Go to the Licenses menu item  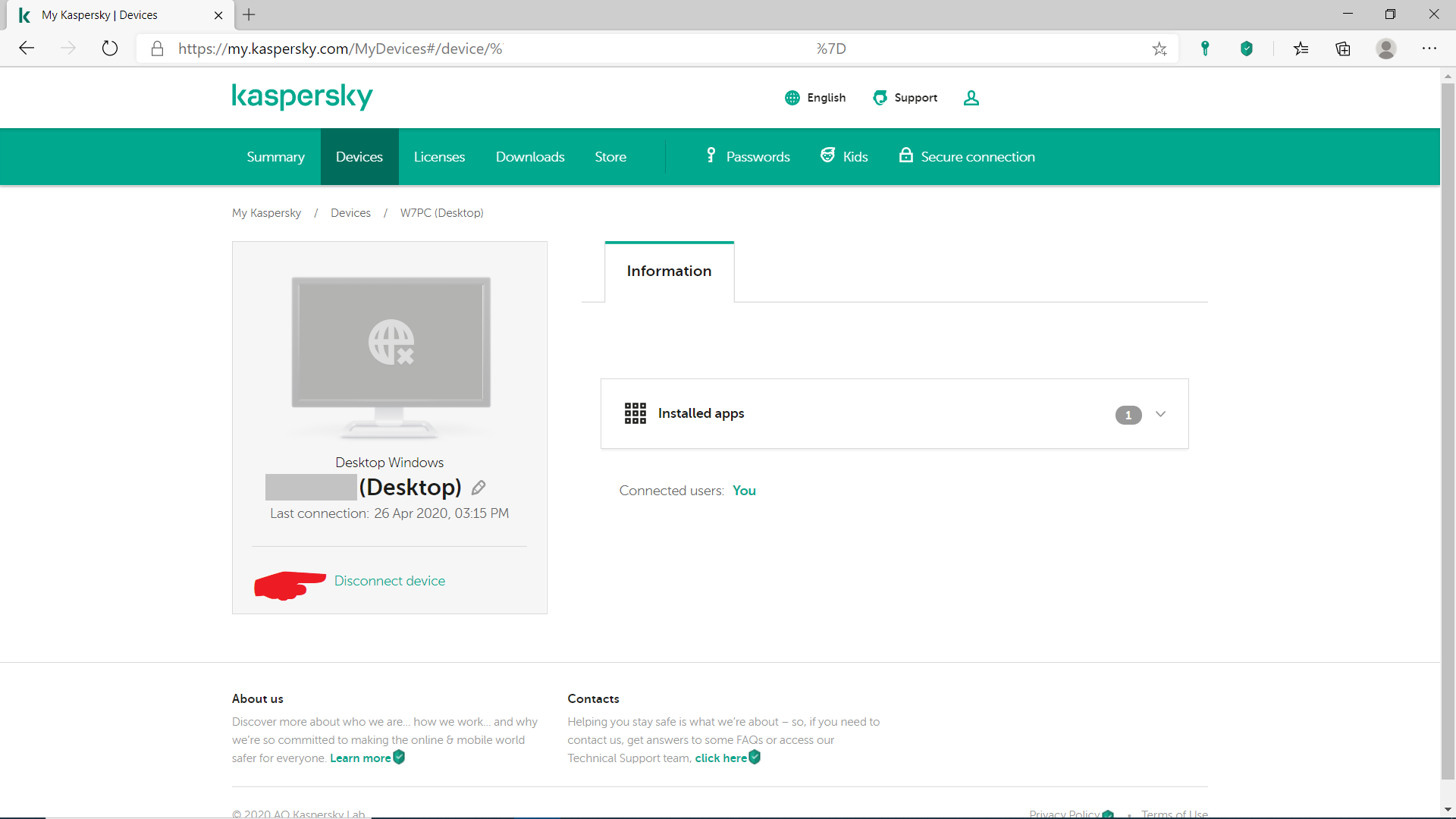point(439,157)
